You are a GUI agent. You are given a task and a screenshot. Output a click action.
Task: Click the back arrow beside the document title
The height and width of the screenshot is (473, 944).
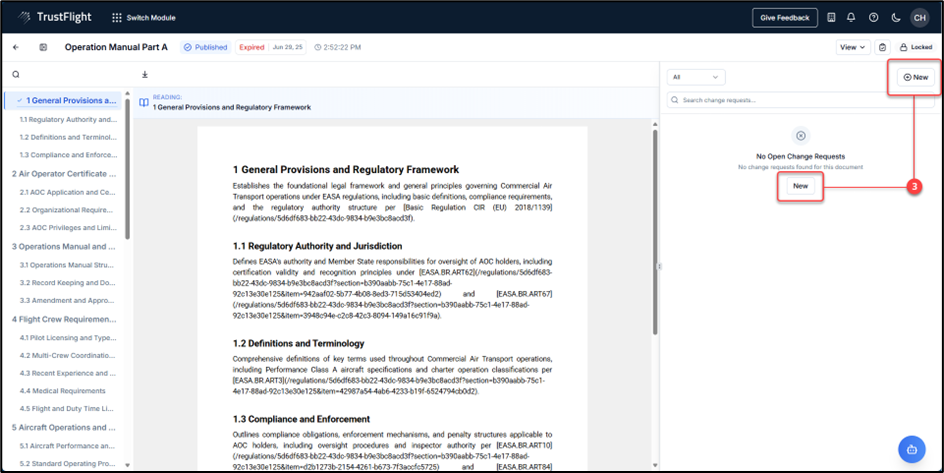[x=16, y=47]
